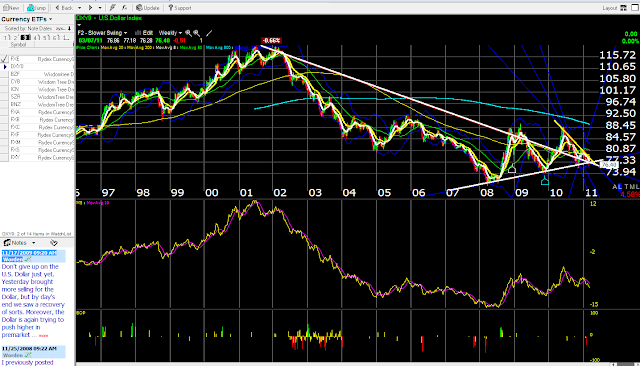The height and width of the screenshot is (366, 640).
Task: Click the New toolbar button
Action: point(11,8)
